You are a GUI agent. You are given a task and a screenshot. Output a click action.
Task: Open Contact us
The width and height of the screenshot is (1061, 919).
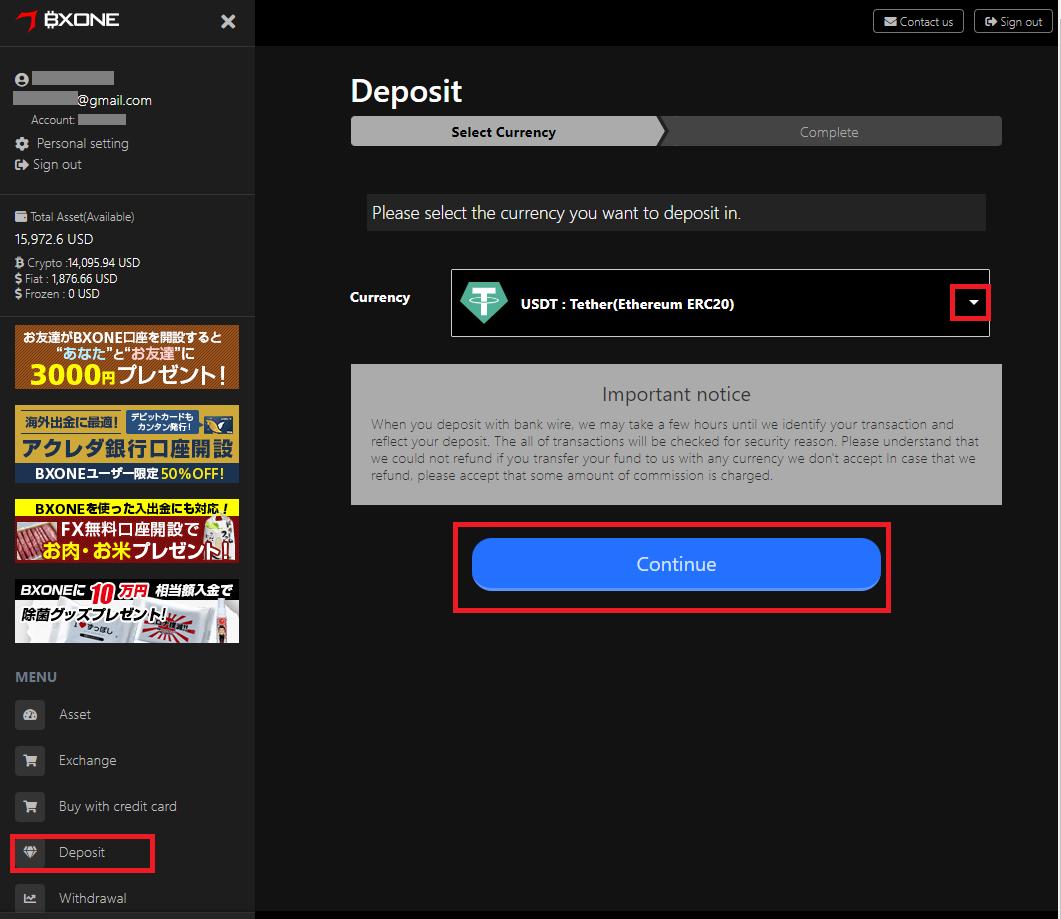(917, 20)
